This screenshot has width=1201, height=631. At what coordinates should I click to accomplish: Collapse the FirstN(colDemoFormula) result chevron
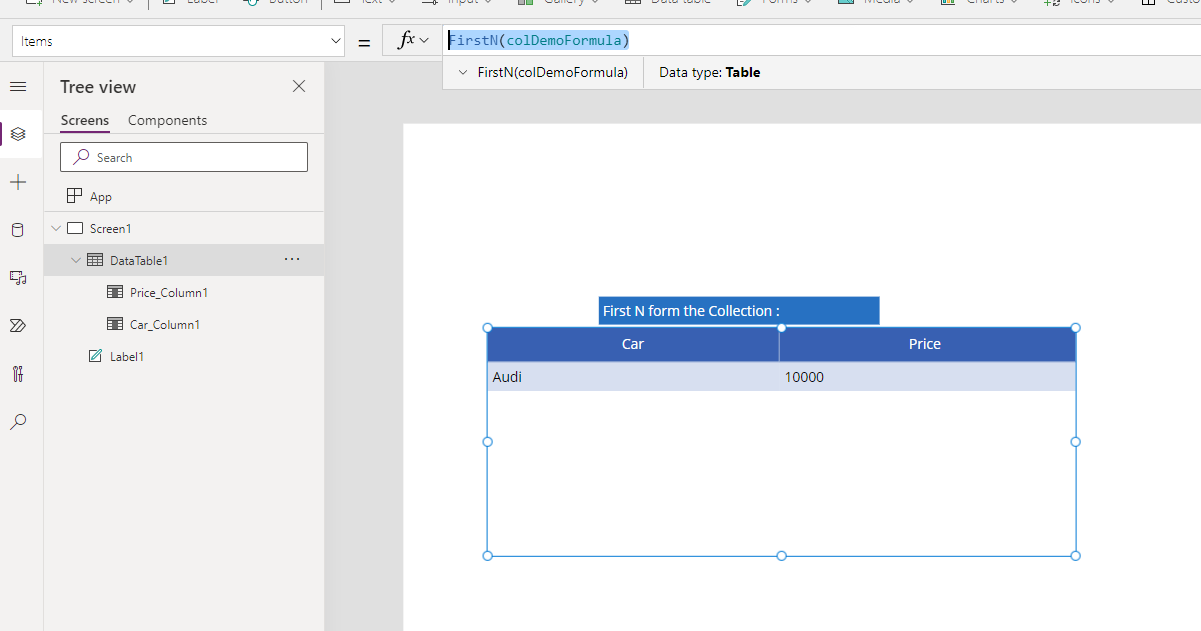tap(462, 73)
